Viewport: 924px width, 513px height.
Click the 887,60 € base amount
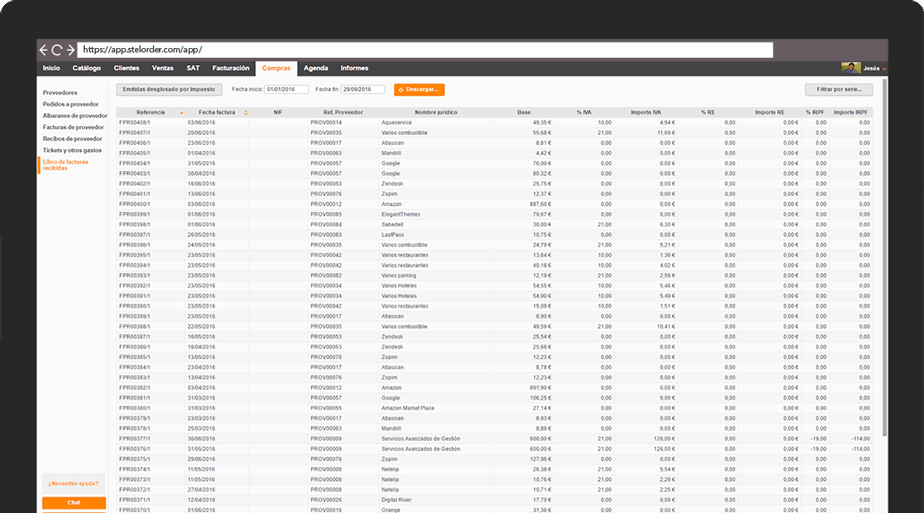(540, 204)
